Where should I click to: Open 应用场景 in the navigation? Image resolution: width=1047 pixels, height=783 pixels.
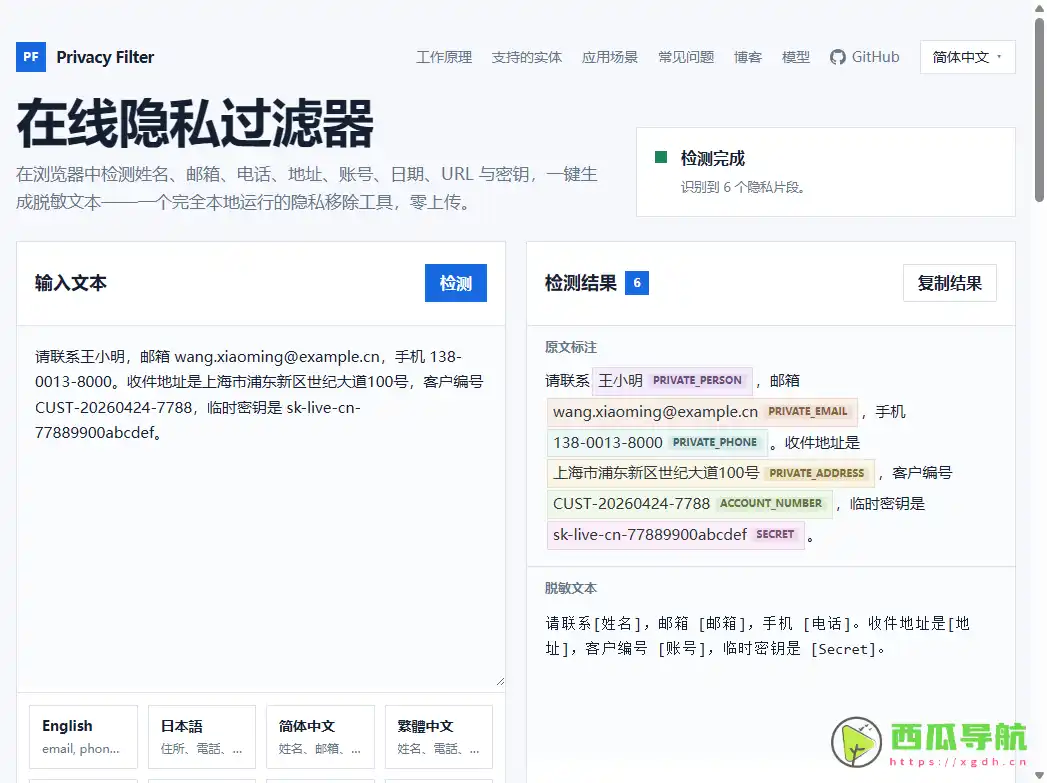[x=610, y=57]
